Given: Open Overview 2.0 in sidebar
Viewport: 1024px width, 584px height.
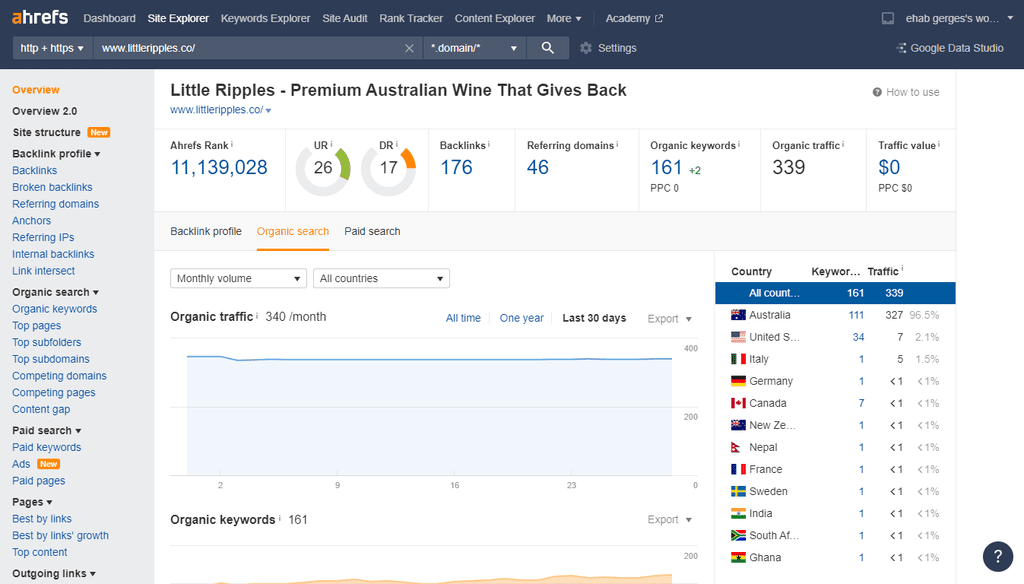Looking at the screenshot, I should 44,111.
